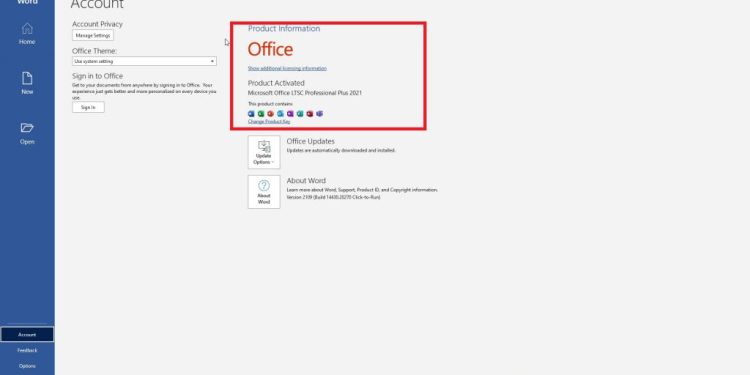Click the teal Publisher app icon

(x=300, y=114)
